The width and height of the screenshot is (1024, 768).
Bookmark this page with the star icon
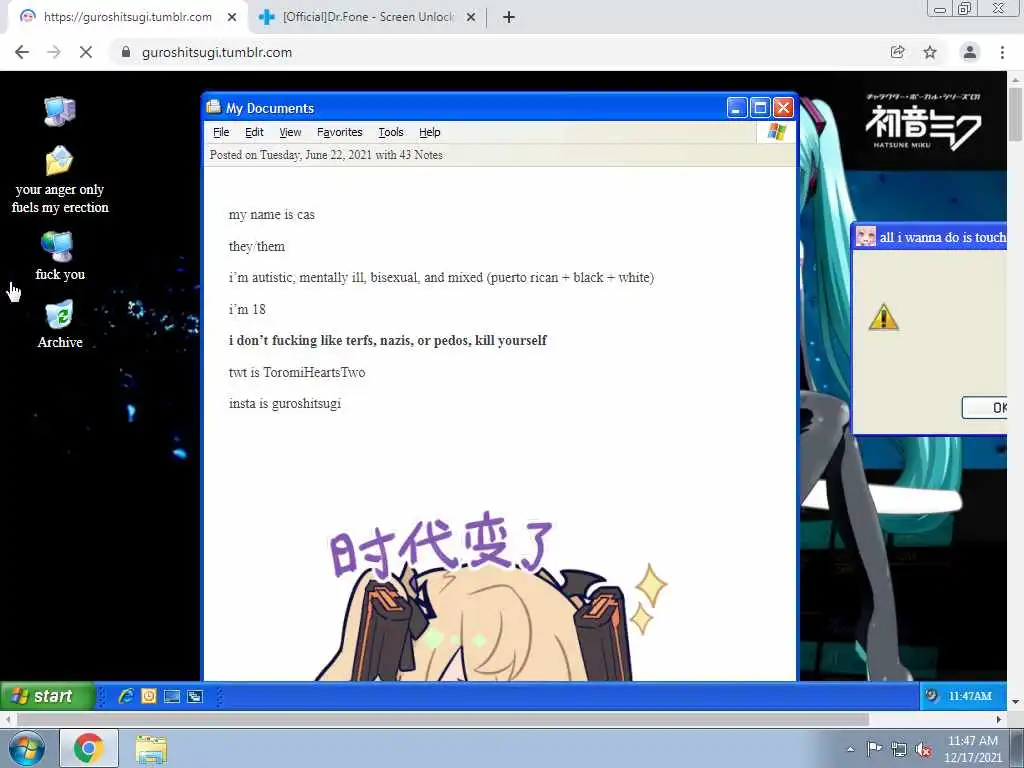(x=930, y=52)
